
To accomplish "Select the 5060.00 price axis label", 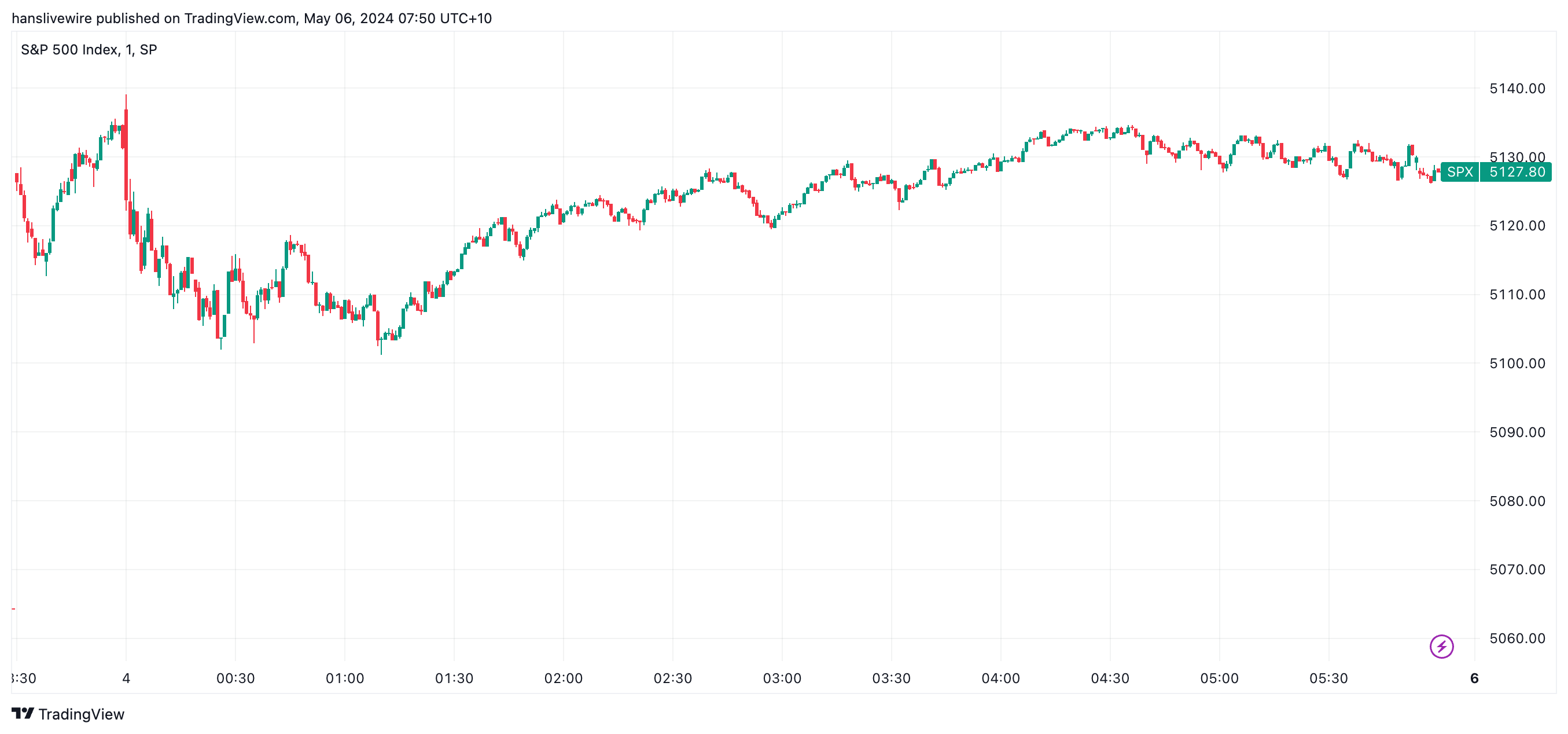I will pyautogui.click(x=1517, y=638).
